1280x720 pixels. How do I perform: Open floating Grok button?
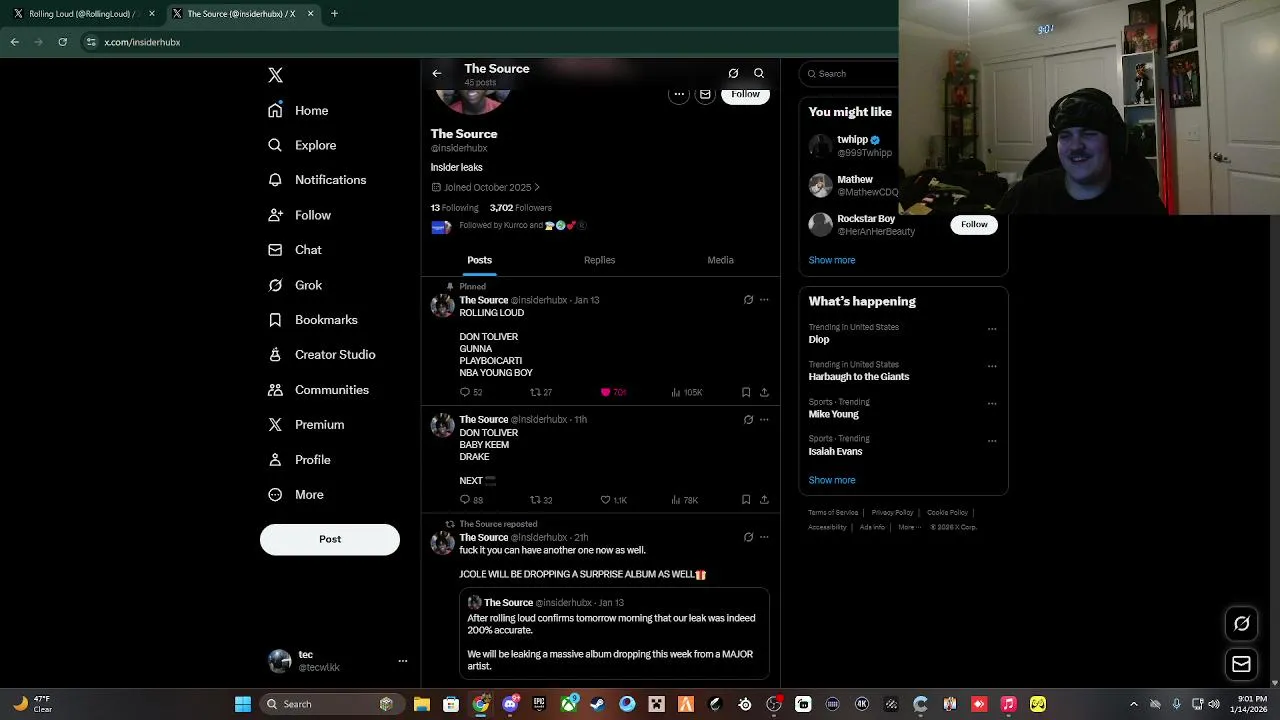pyautogui.click(x=1241, y=624)
